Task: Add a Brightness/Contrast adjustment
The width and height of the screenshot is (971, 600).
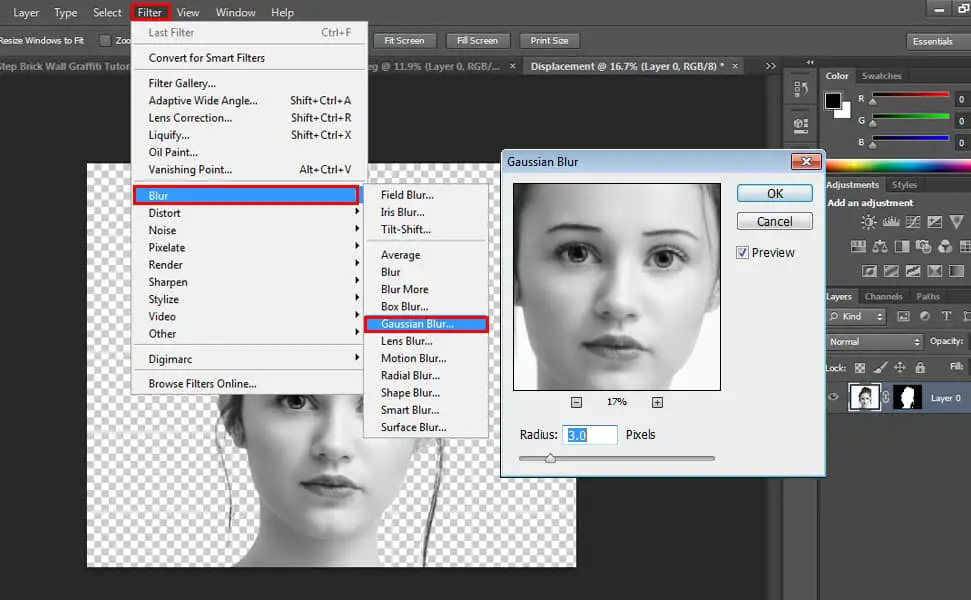Action: 868,222
